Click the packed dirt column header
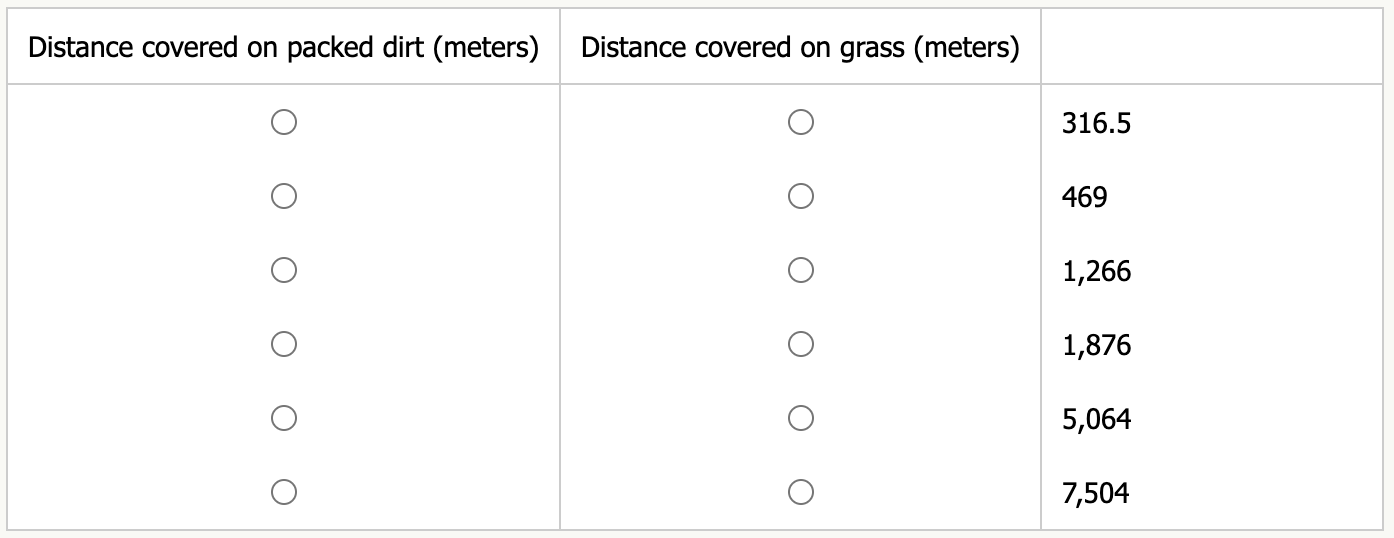1394x538 pixels. [284, 48]
